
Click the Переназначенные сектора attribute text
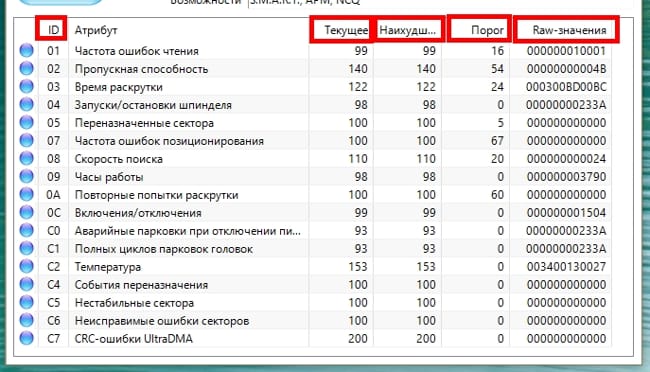(144, 123)
